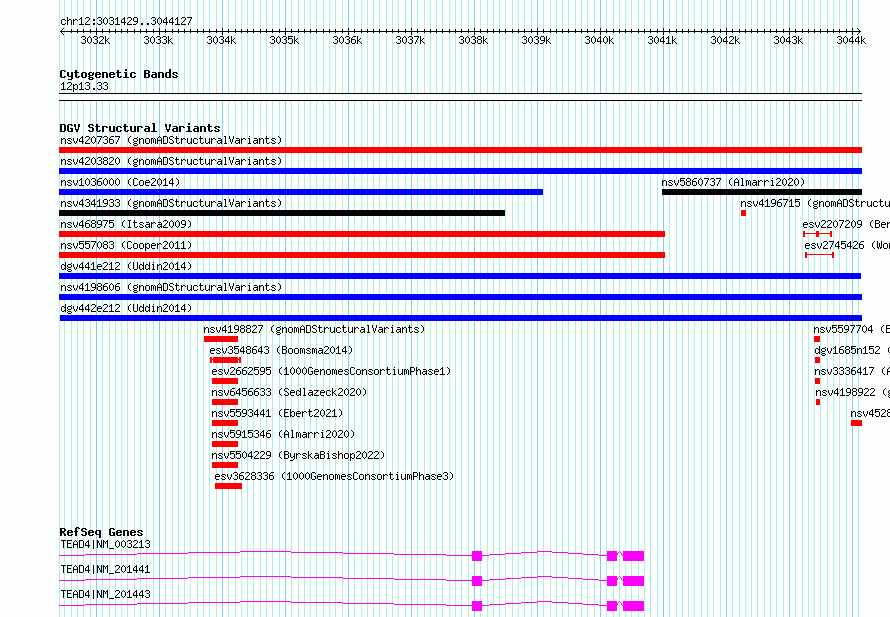Image resolution: width=890 pixels, height=617 pixels.
Task: Click the nsv4198922 red marker
Action: point(818,402)
